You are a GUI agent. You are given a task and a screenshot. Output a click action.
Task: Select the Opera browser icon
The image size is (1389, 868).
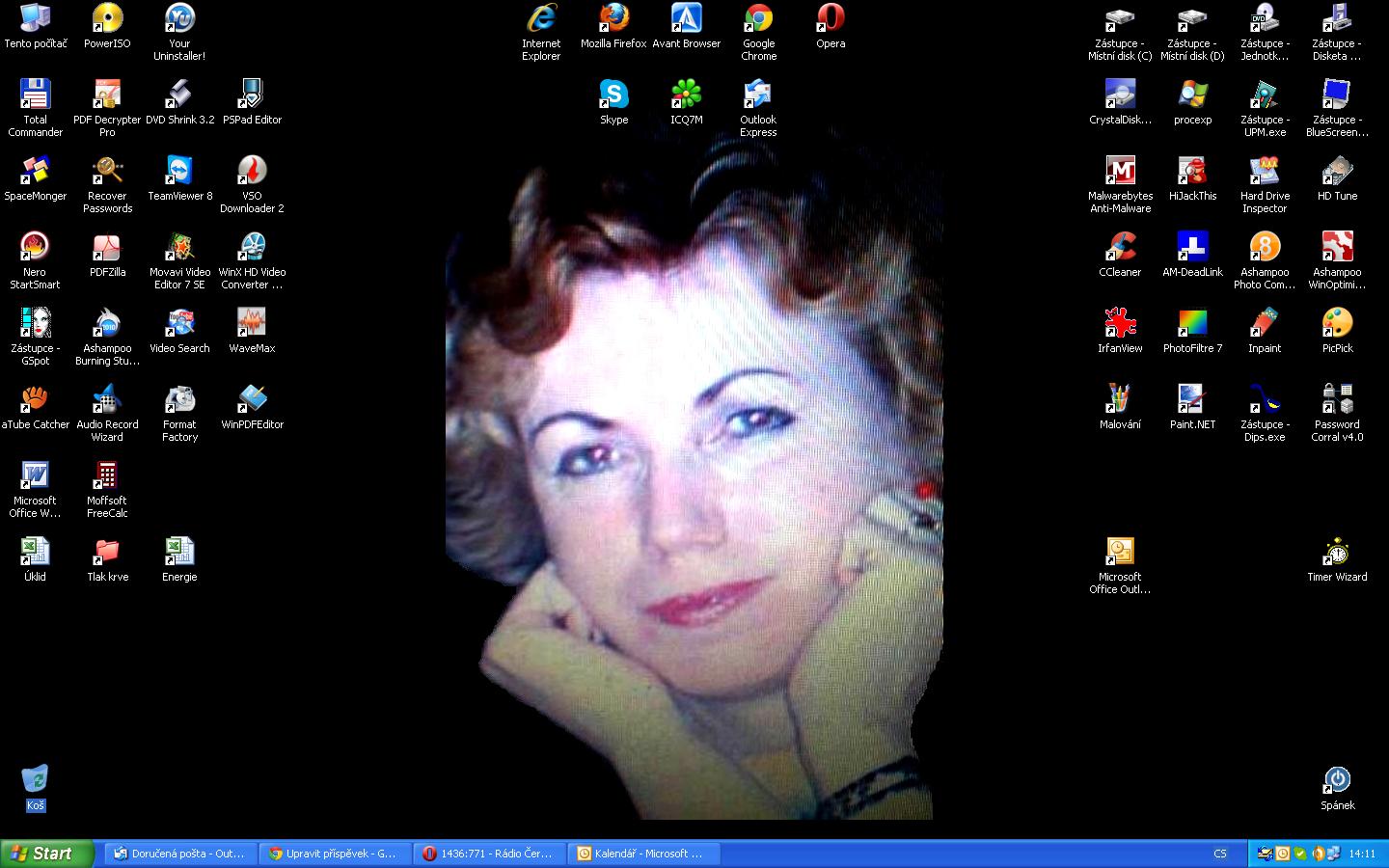(831, 19)
